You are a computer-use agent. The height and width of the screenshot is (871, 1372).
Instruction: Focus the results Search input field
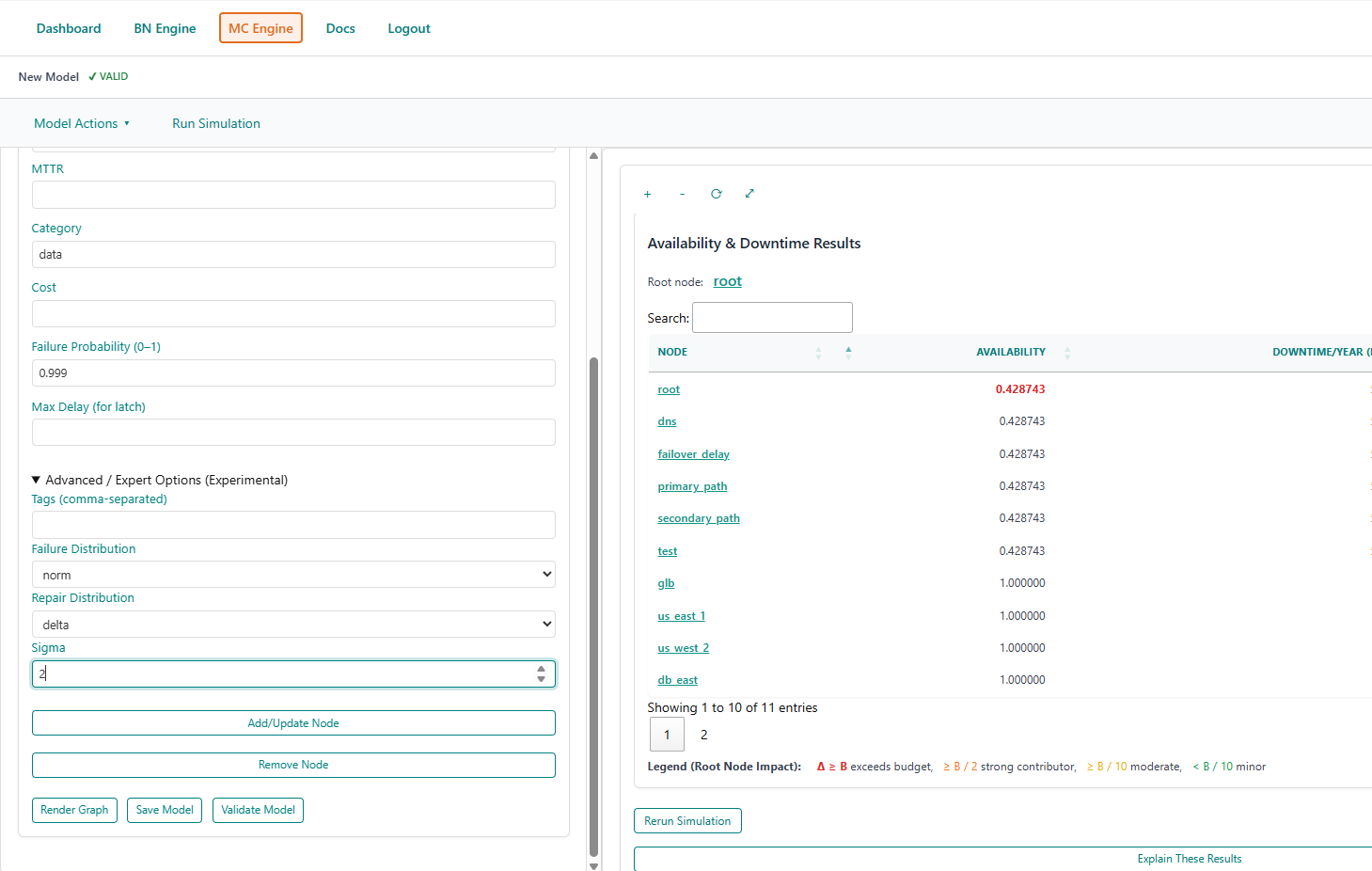tap(772, 318)
